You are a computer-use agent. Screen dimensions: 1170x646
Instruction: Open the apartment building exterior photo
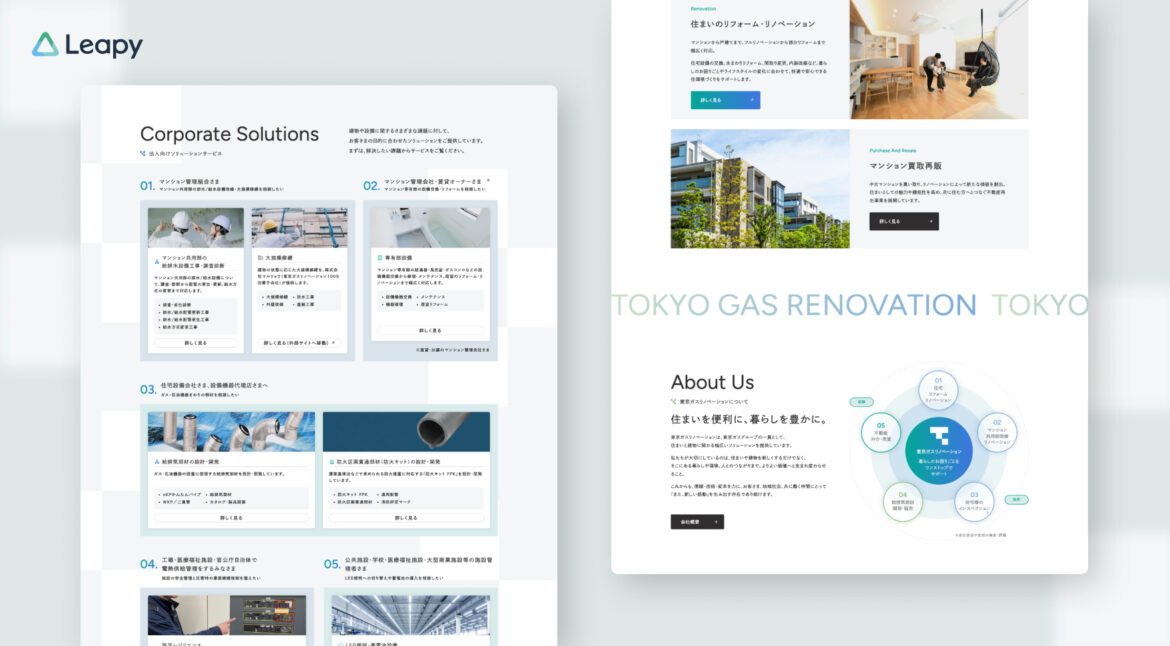(760, 189)
